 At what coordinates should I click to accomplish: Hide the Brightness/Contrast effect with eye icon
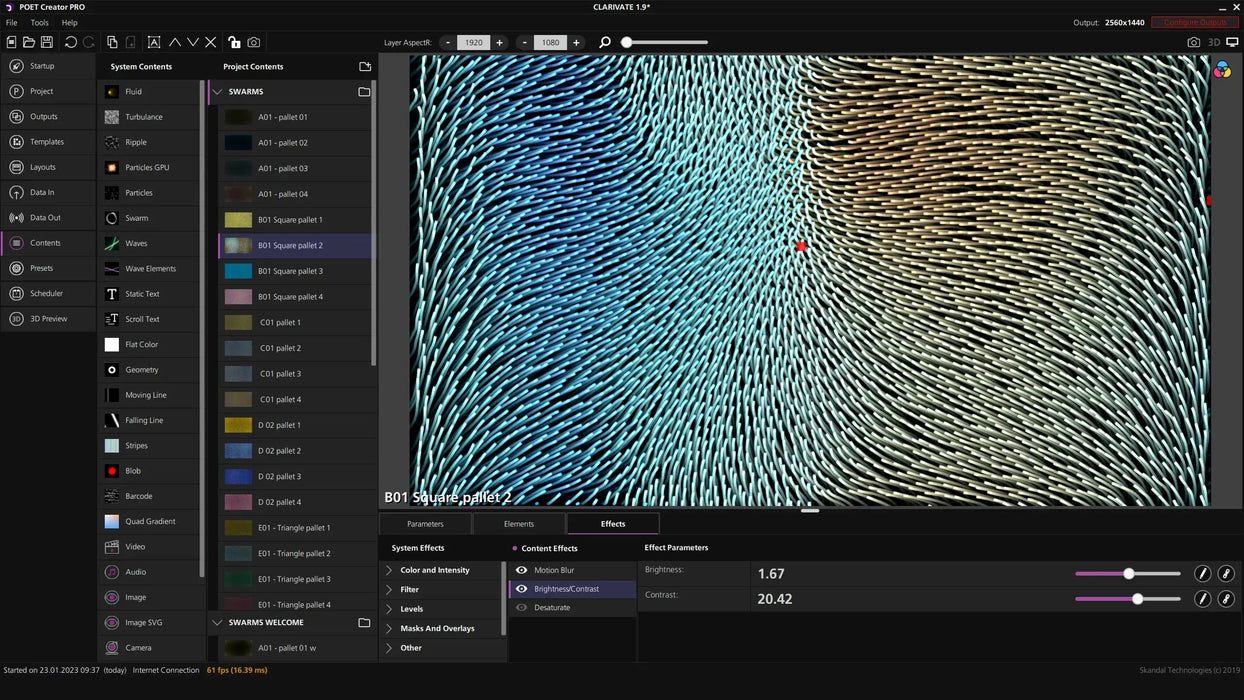tap(521, 589)
